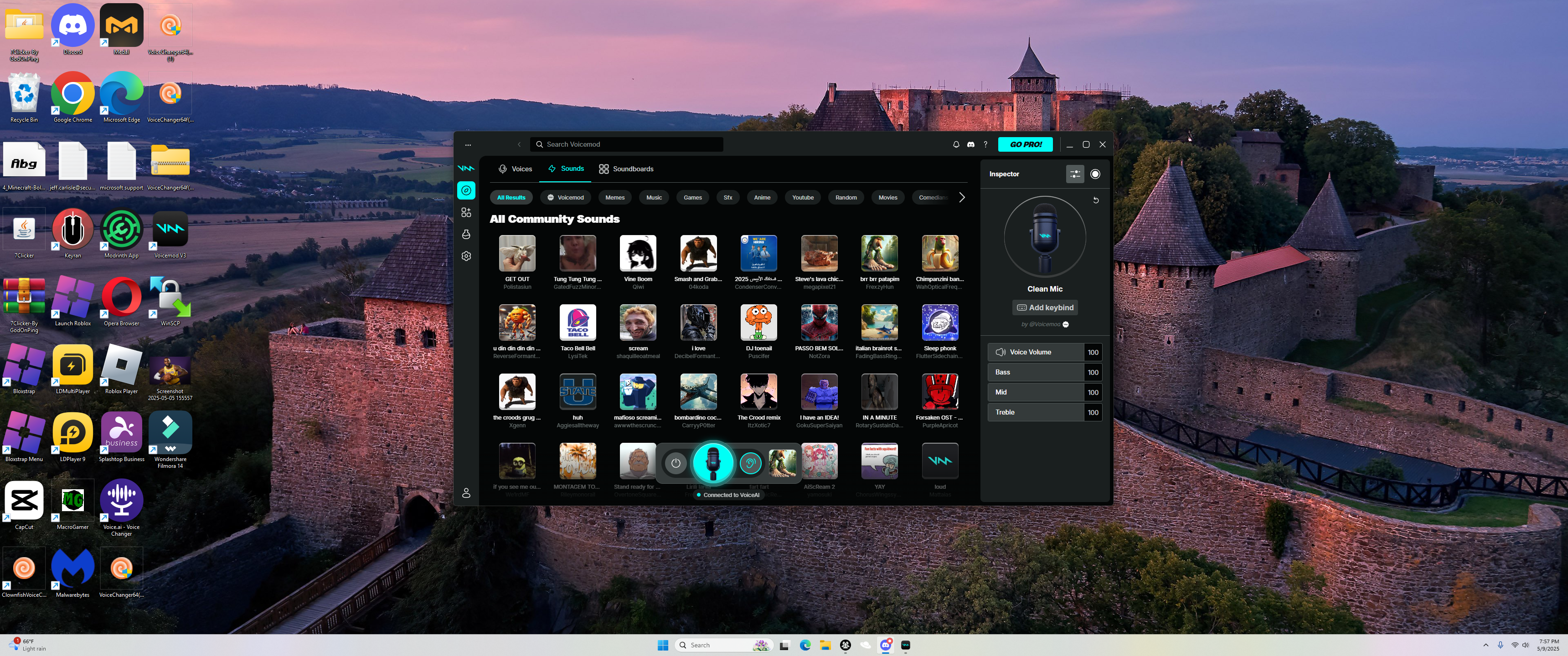This screenshot has height=656, width=1568.
Task: Open the soundboard grid icon in sidebar
Action: point(466,212)
